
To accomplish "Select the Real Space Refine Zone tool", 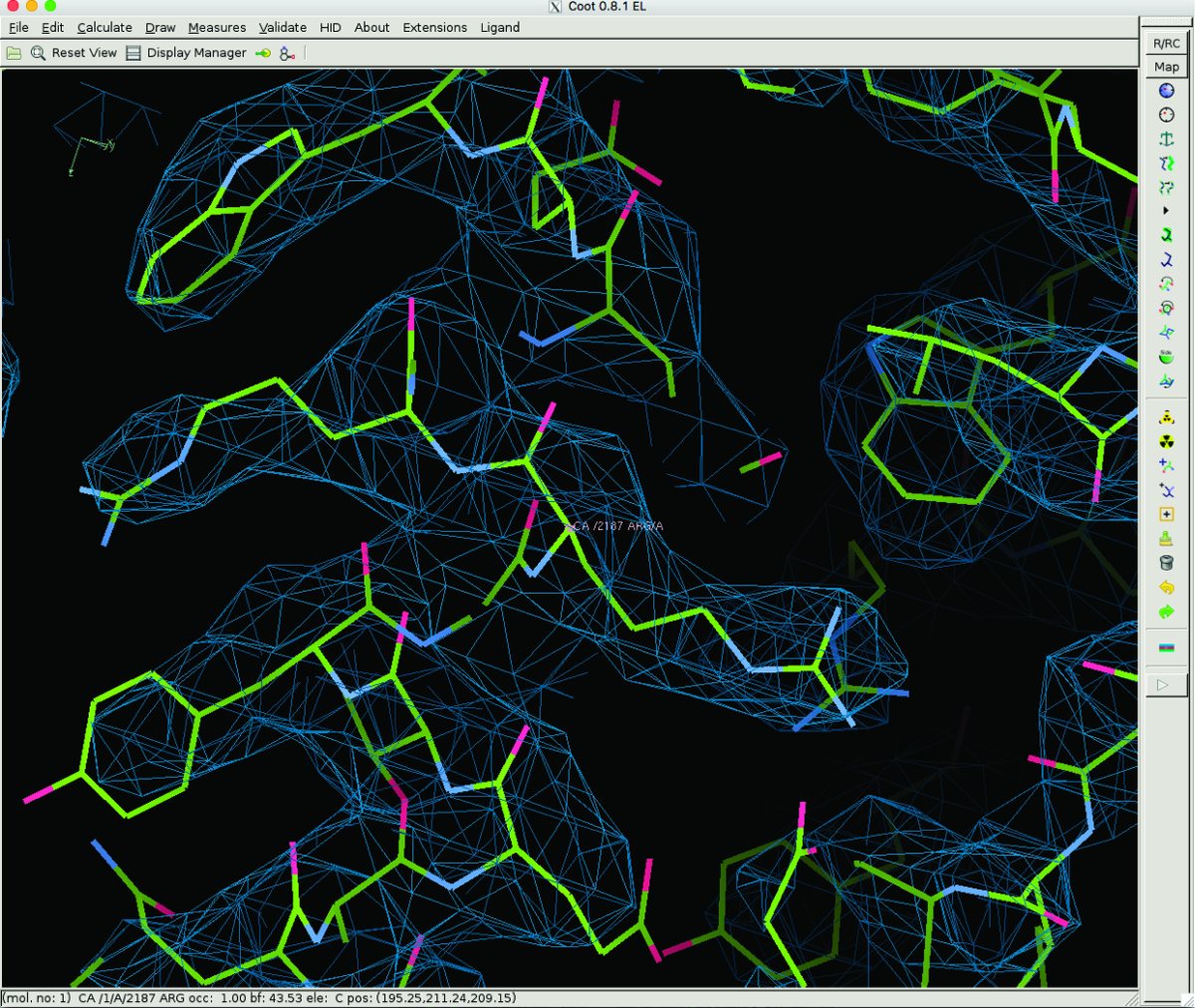I will [1166, 91].
